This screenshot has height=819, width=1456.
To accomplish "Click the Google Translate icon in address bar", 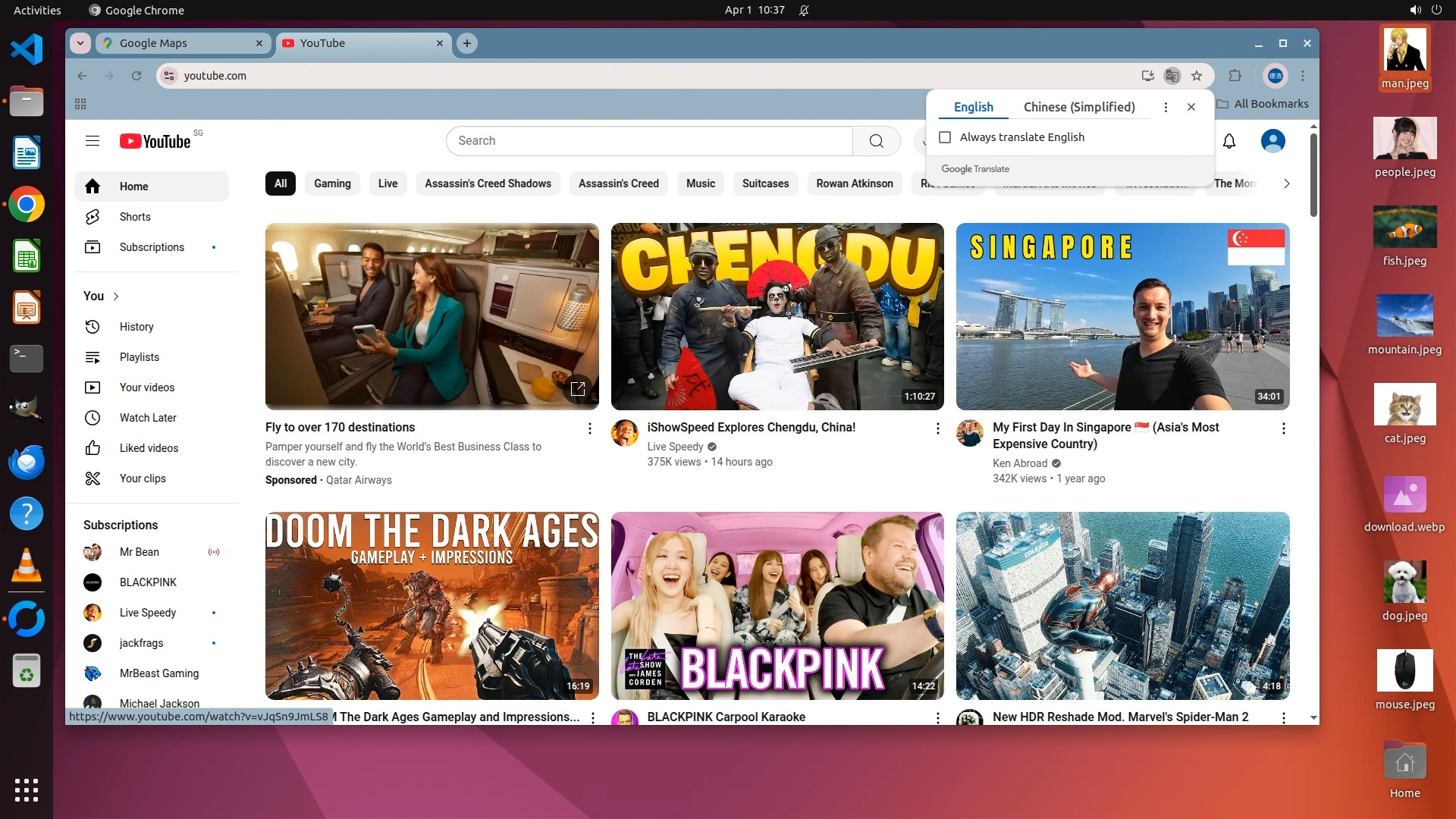I will coord(1172,76).
